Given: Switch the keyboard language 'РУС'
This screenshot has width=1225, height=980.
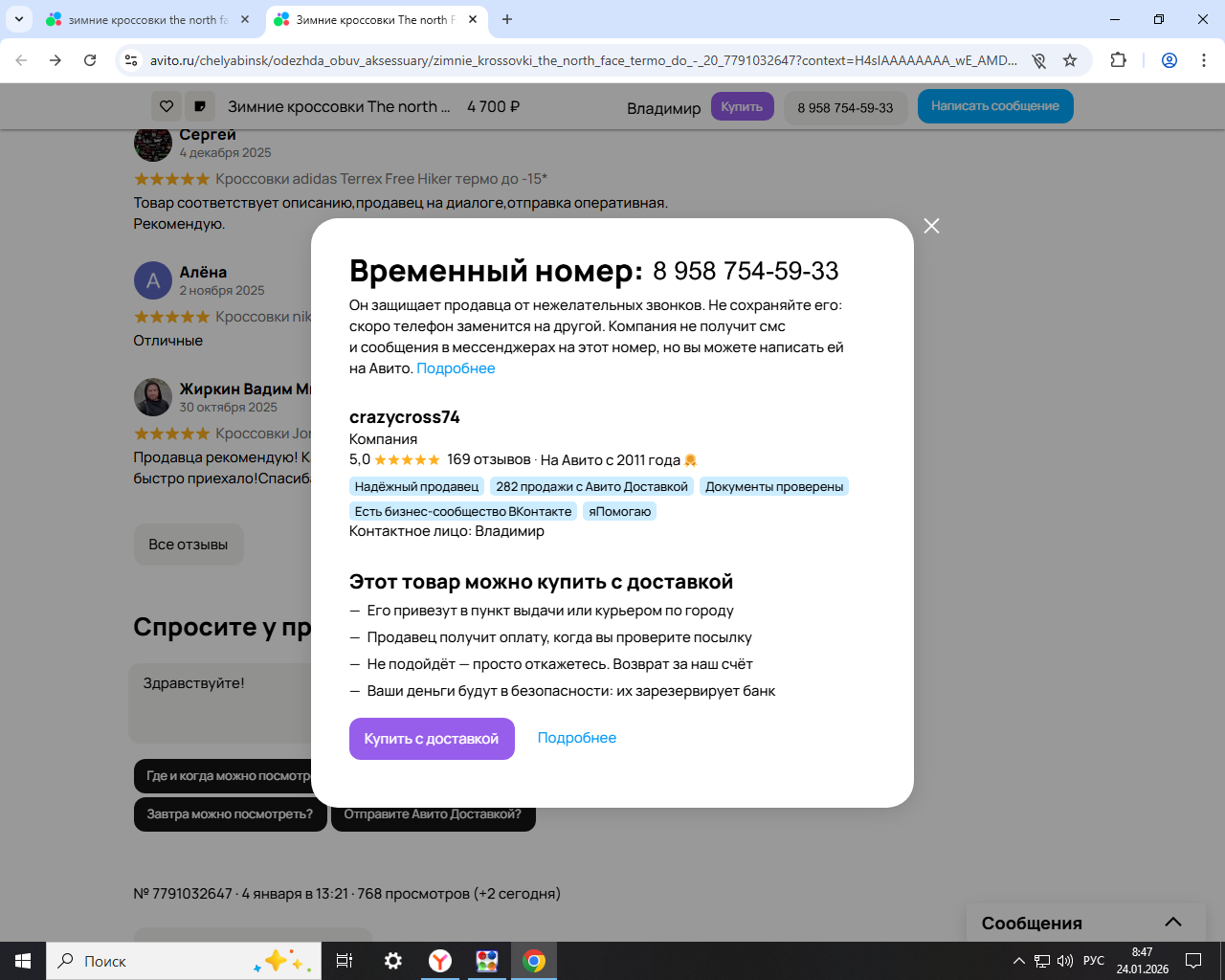Looking at the screenshot, I should (1094, 961).
